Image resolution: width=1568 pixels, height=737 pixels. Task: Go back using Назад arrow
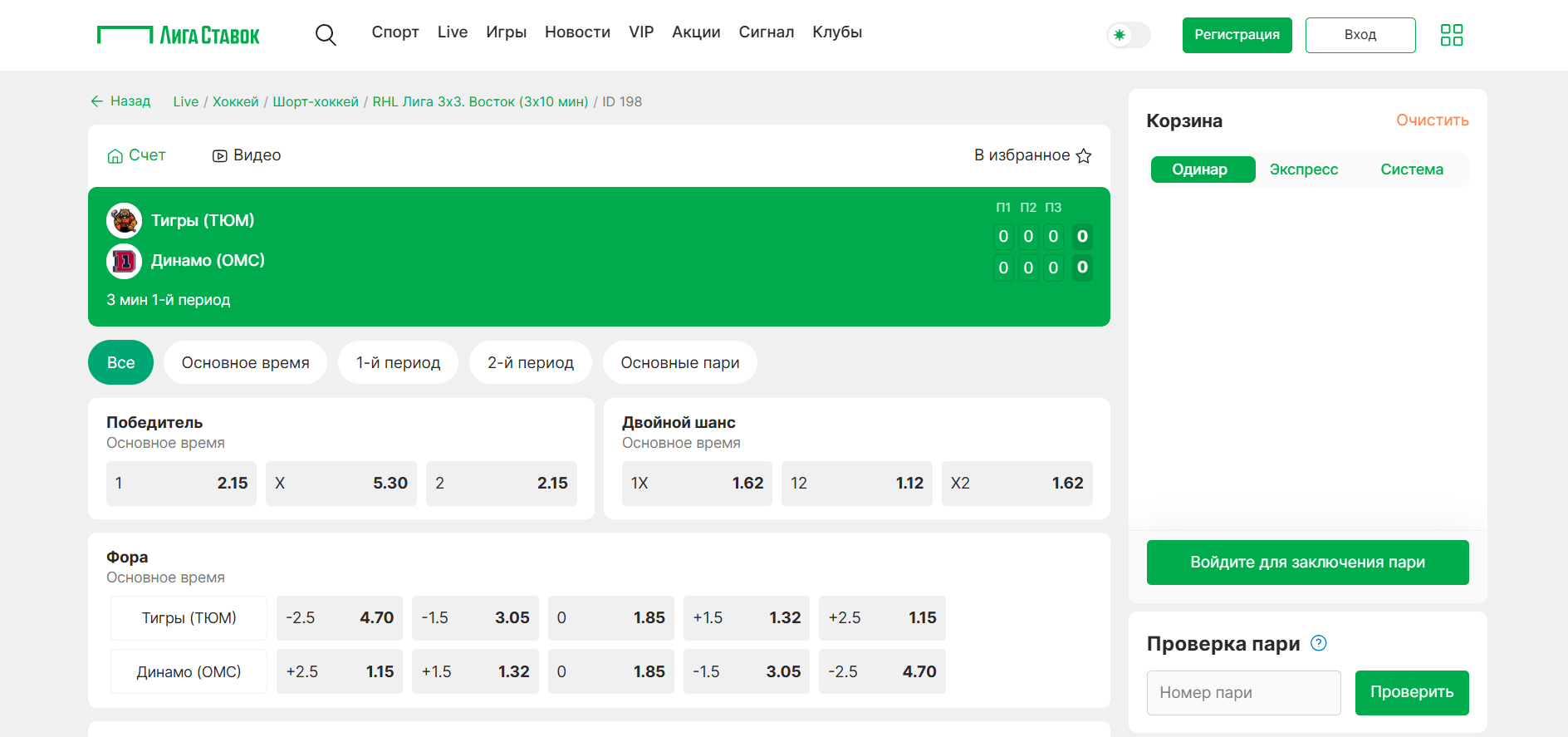click(x=121, y=101)
